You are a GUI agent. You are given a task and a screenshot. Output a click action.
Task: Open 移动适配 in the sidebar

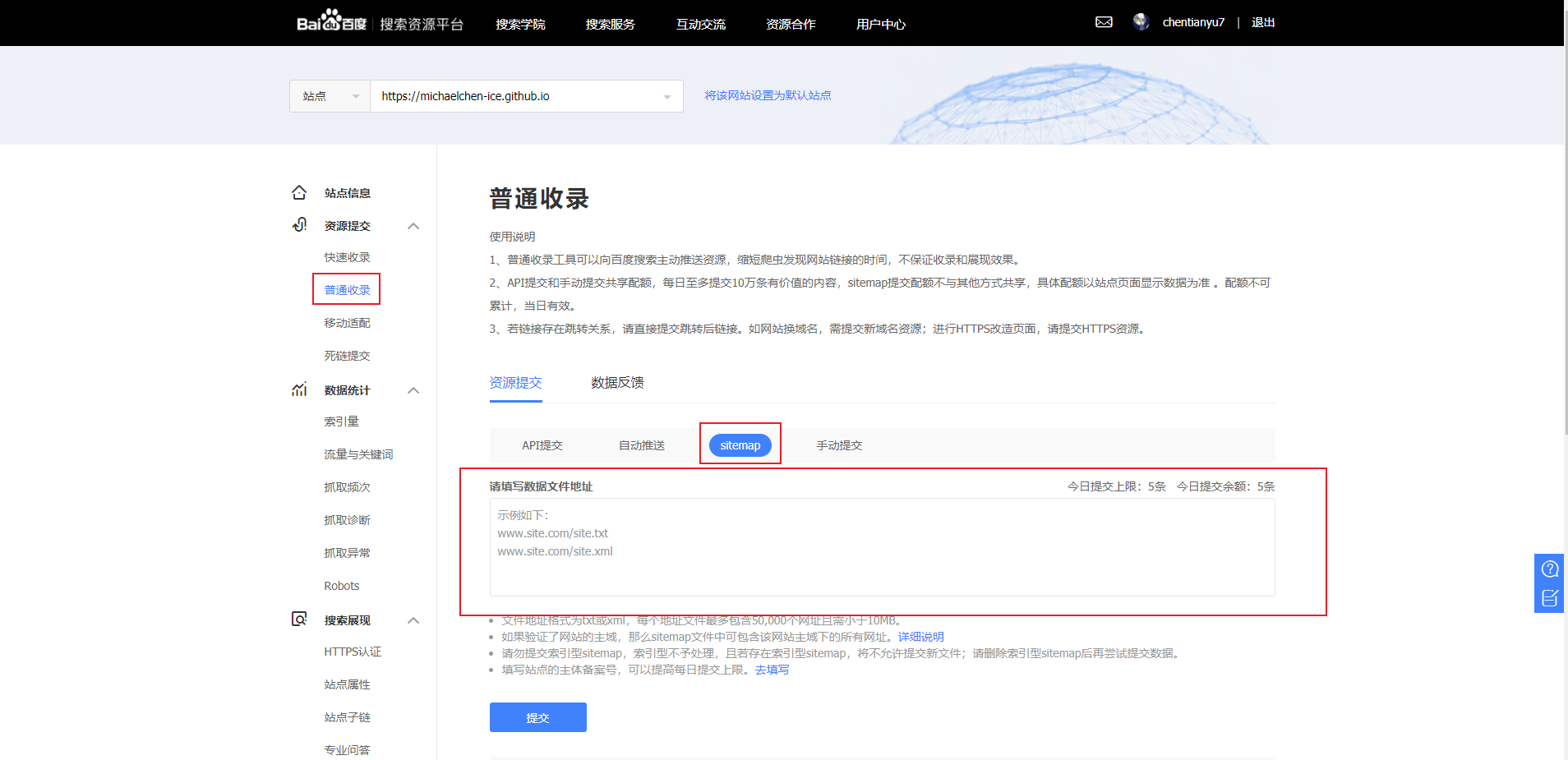click(348, 323)
